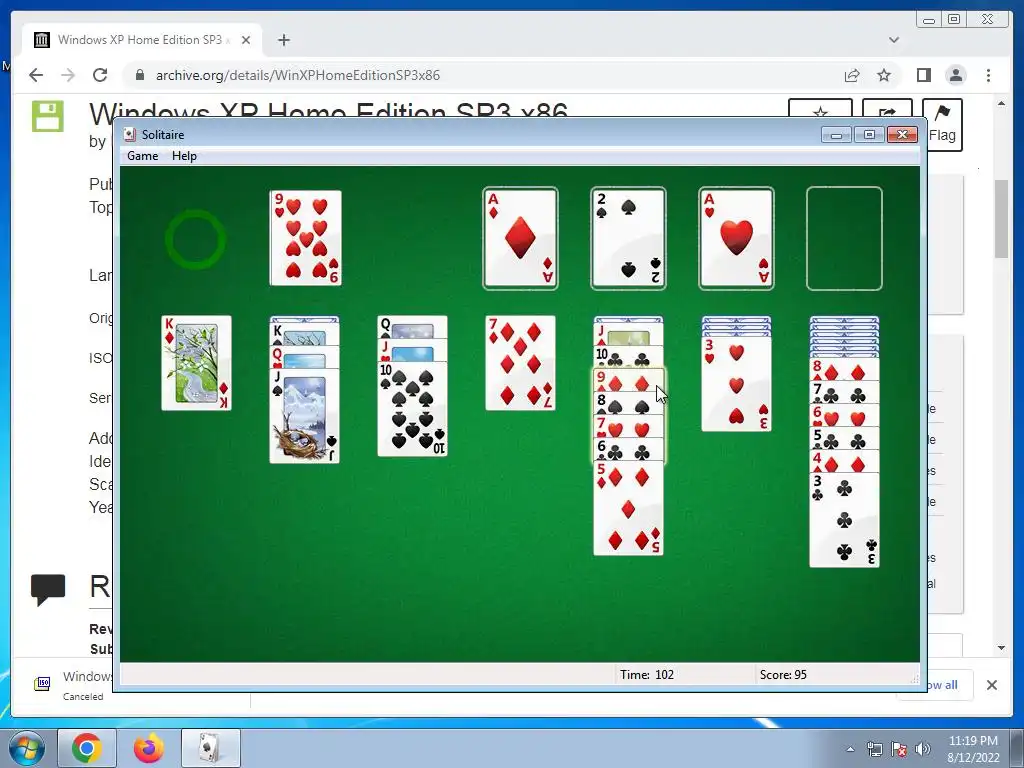Select the 7 of diamonds tableau card
1024x768 pixels.
click(520, 363)
